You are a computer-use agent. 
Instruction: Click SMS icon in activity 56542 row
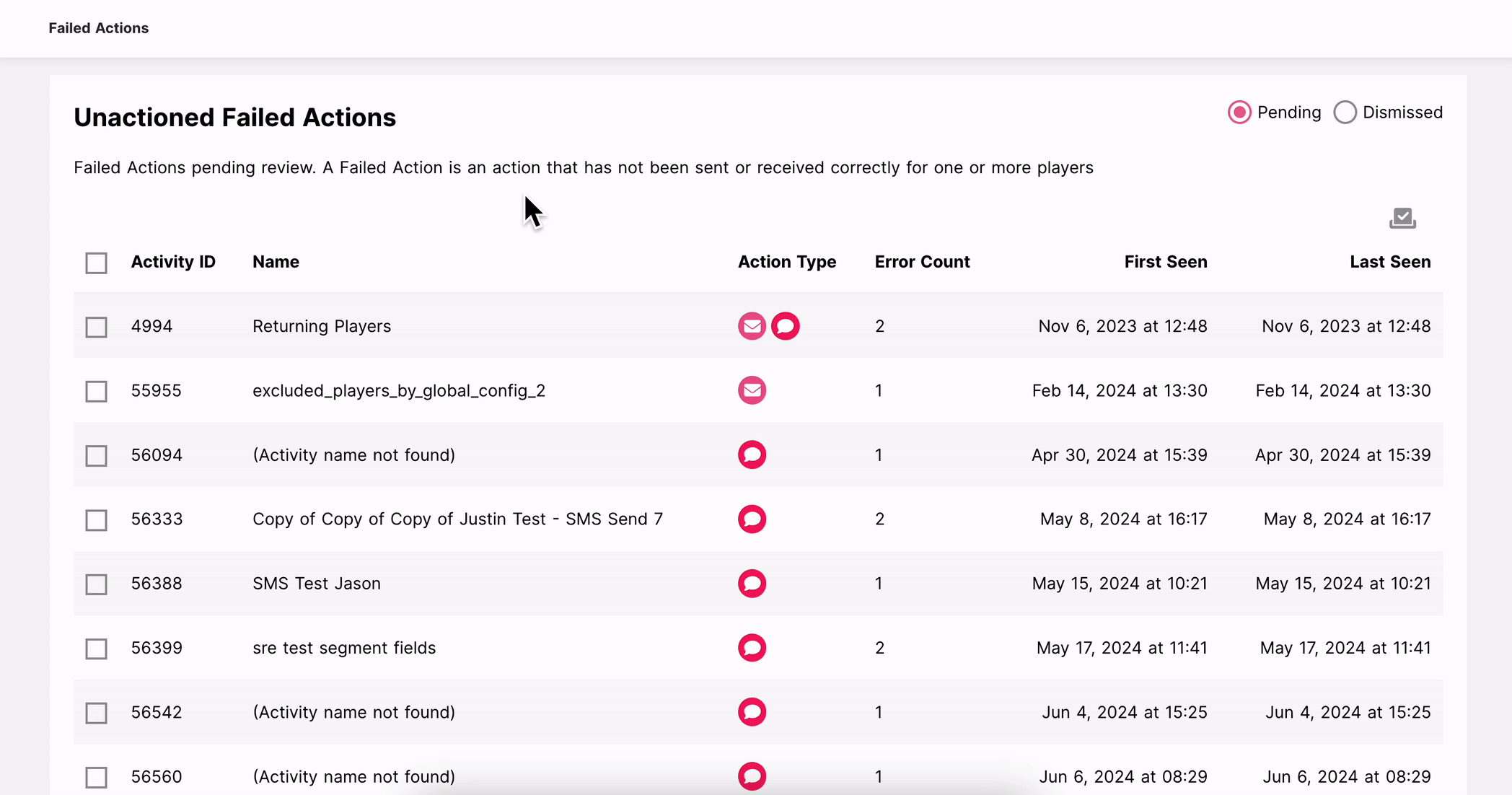(752, 712)
